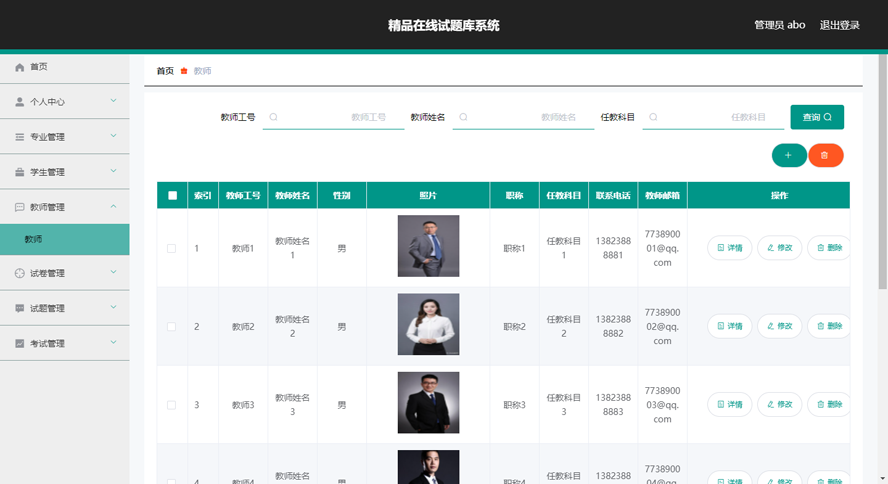Click the person icon beside 个人中心
The width and height of the screenshot is (888, 484).
pyautogui.click(x=19, y=102)
